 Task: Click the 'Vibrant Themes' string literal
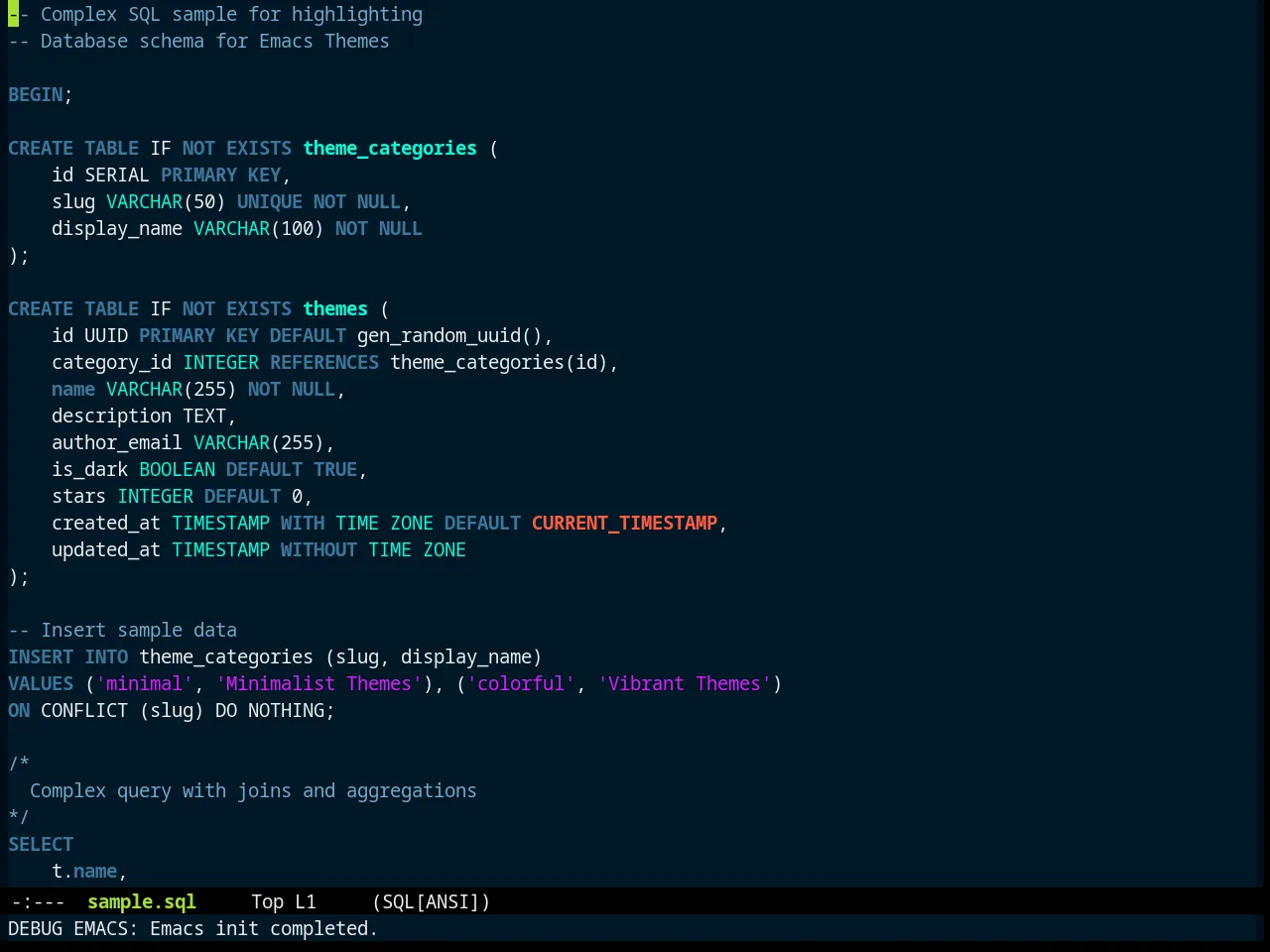pos(685,683)
